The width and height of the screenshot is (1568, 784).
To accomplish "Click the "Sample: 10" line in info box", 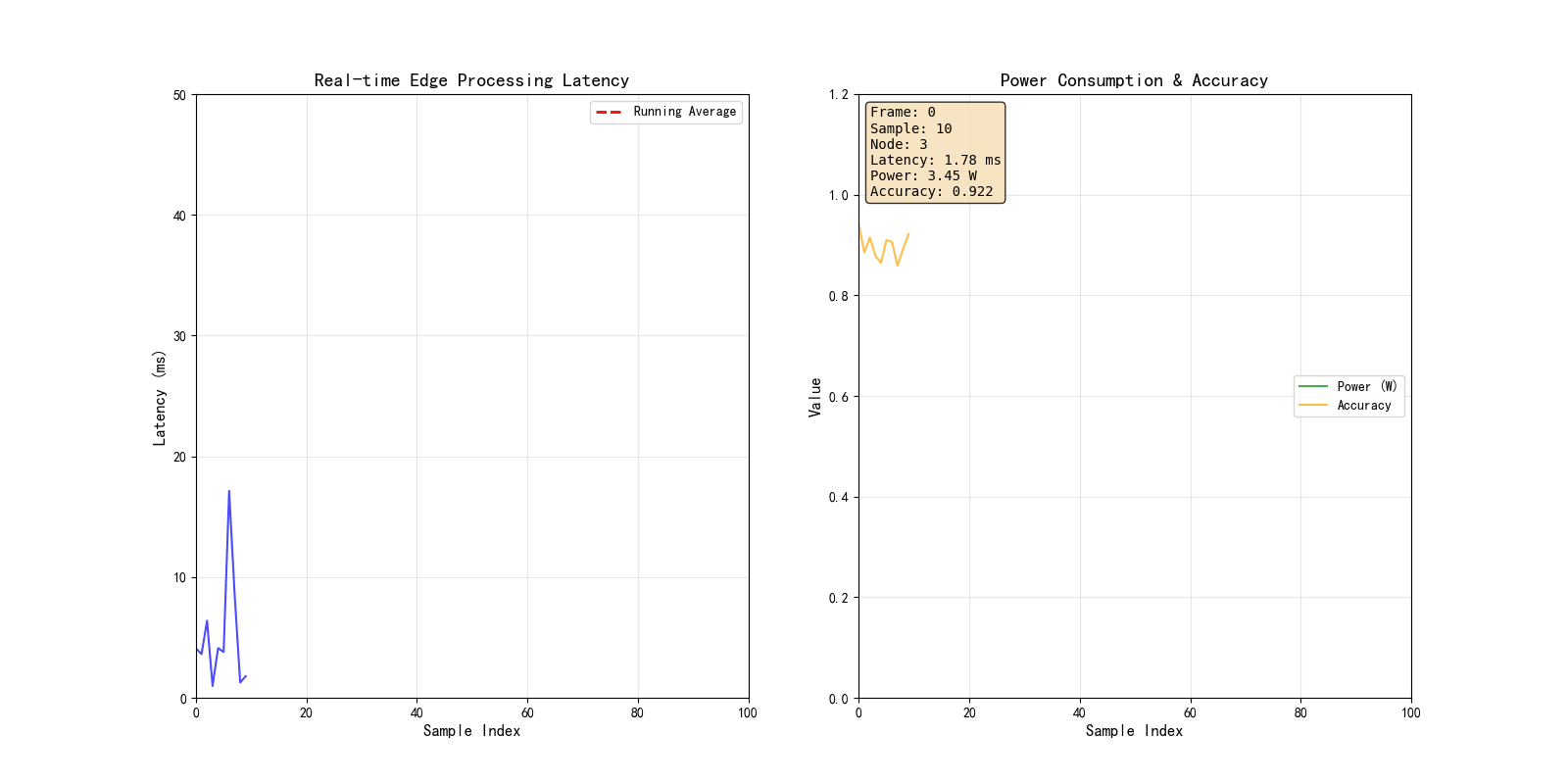I will pyautogui.click(x=911, y=128).
